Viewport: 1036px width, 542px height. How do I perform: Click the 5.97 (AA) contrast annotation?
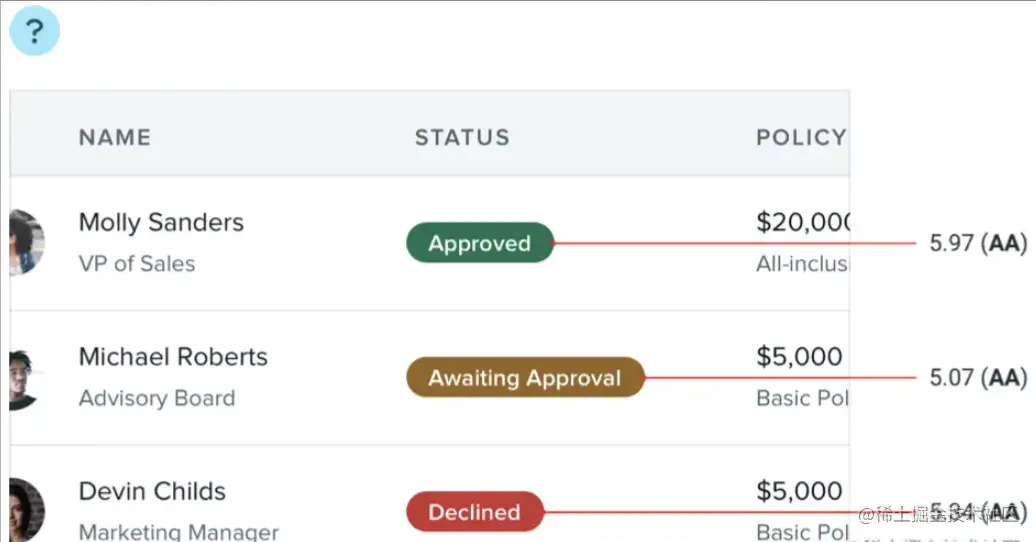977,243
